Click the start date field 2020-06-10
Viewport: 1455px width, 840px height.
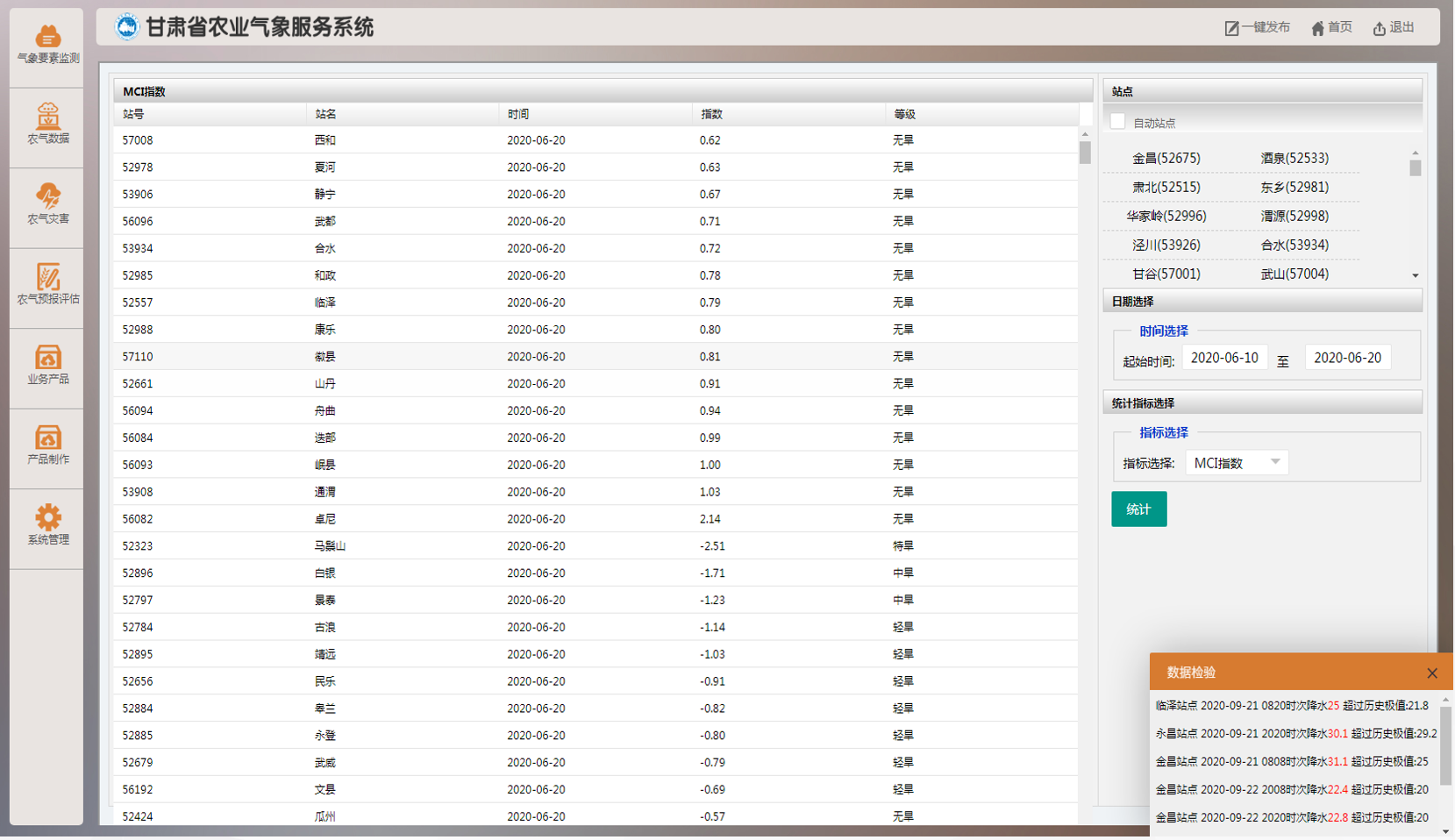coord(1224,358)
